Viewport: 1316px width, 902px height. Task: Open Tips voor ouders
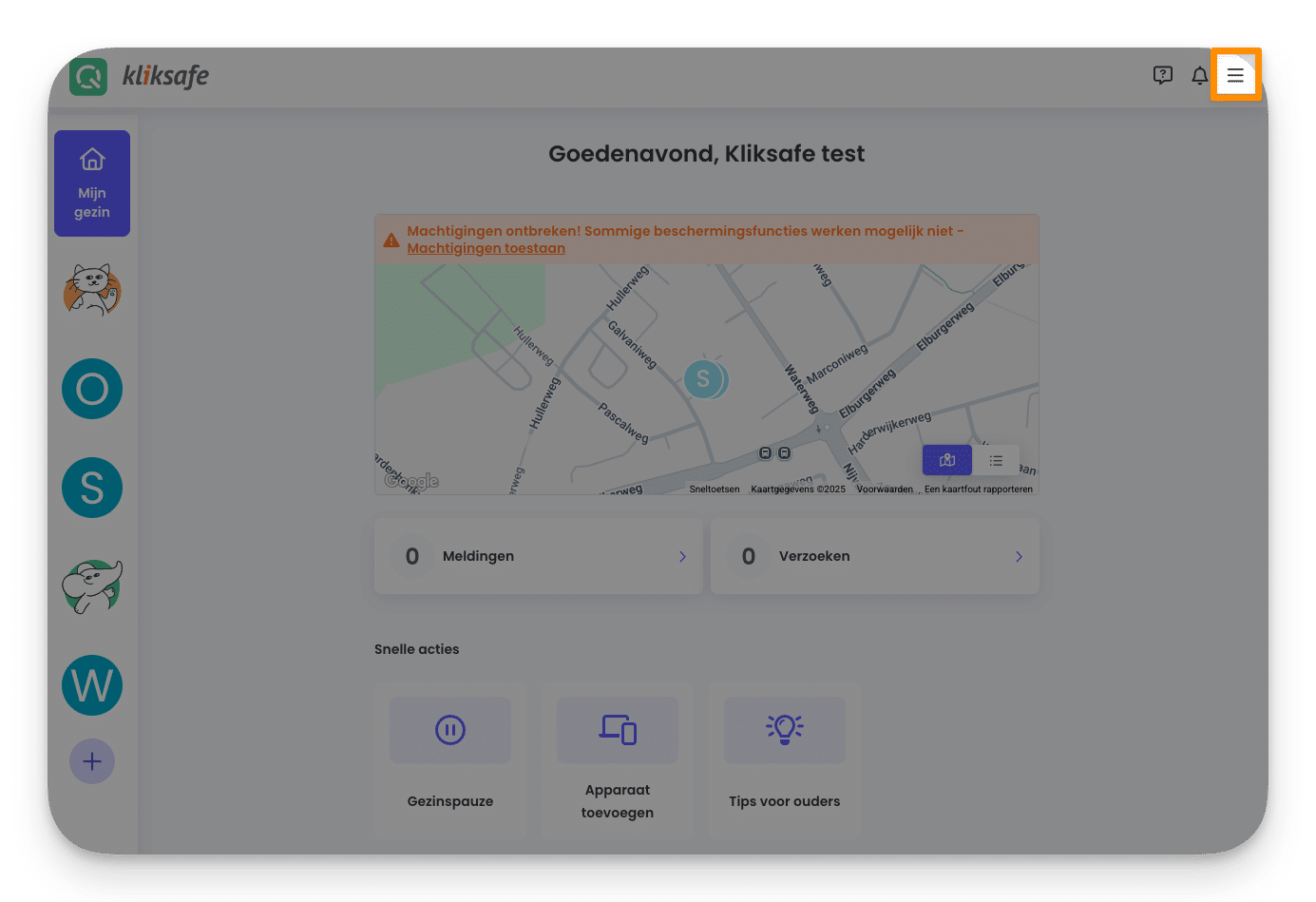(784, 730)
